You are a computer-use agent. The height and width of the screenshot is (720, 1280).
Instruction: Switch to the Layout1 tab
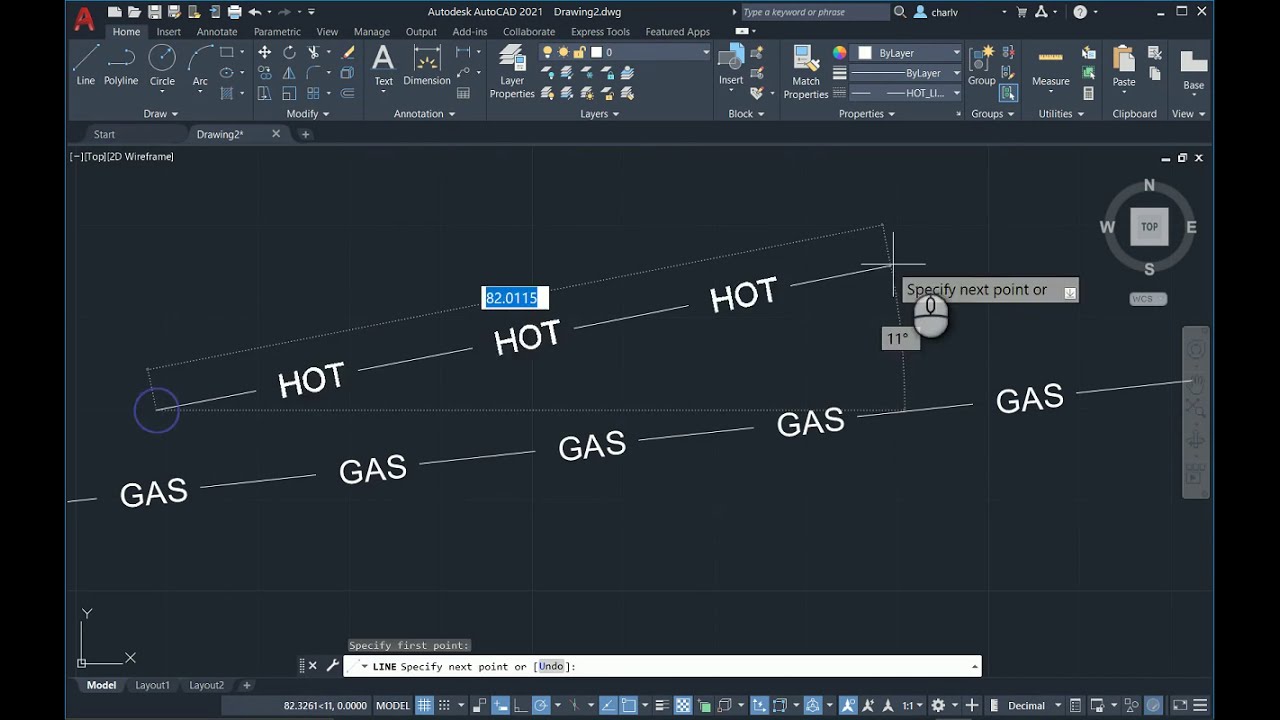[152, 685]
